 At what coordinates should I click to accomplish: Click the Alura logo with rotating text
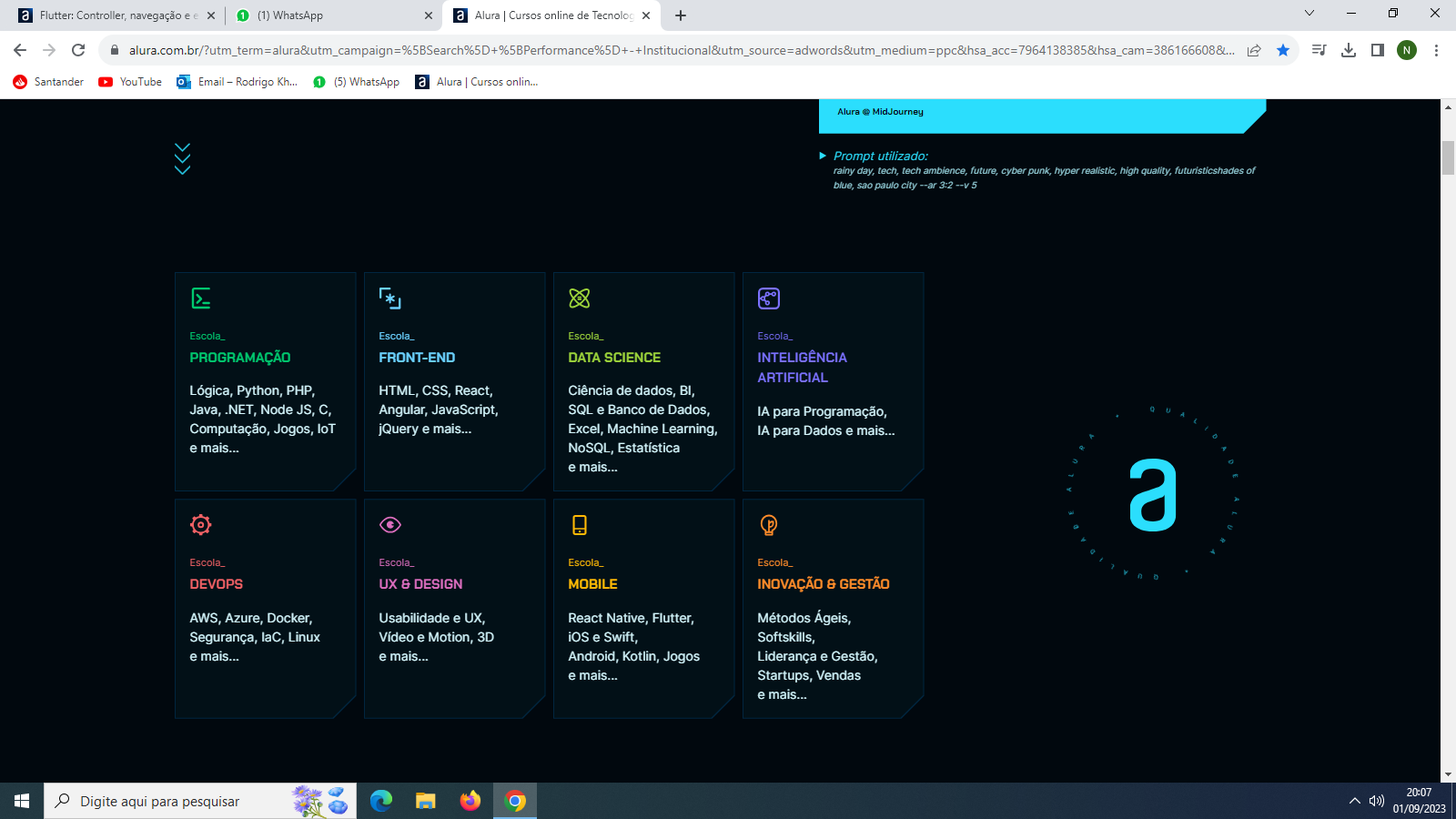tap(1153, 493)
